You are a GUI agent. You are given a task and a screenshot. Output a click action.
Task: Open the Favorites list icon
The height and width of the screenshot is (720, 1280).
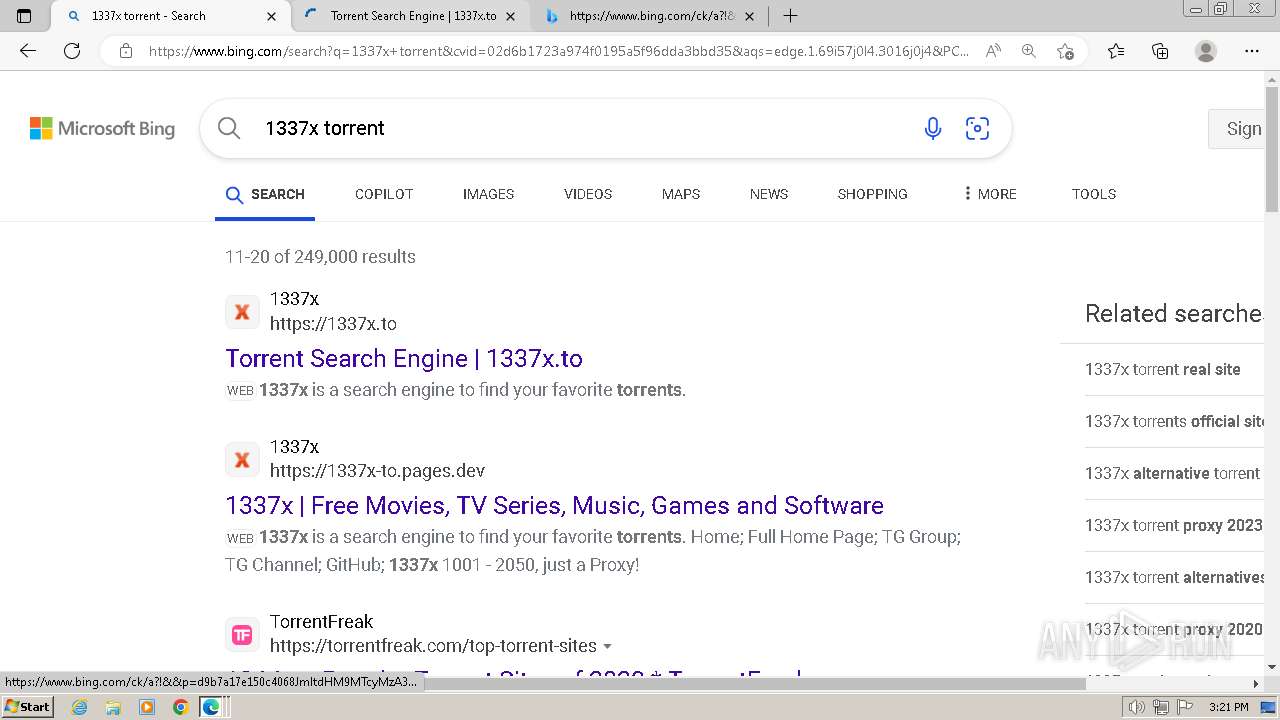1116,51
